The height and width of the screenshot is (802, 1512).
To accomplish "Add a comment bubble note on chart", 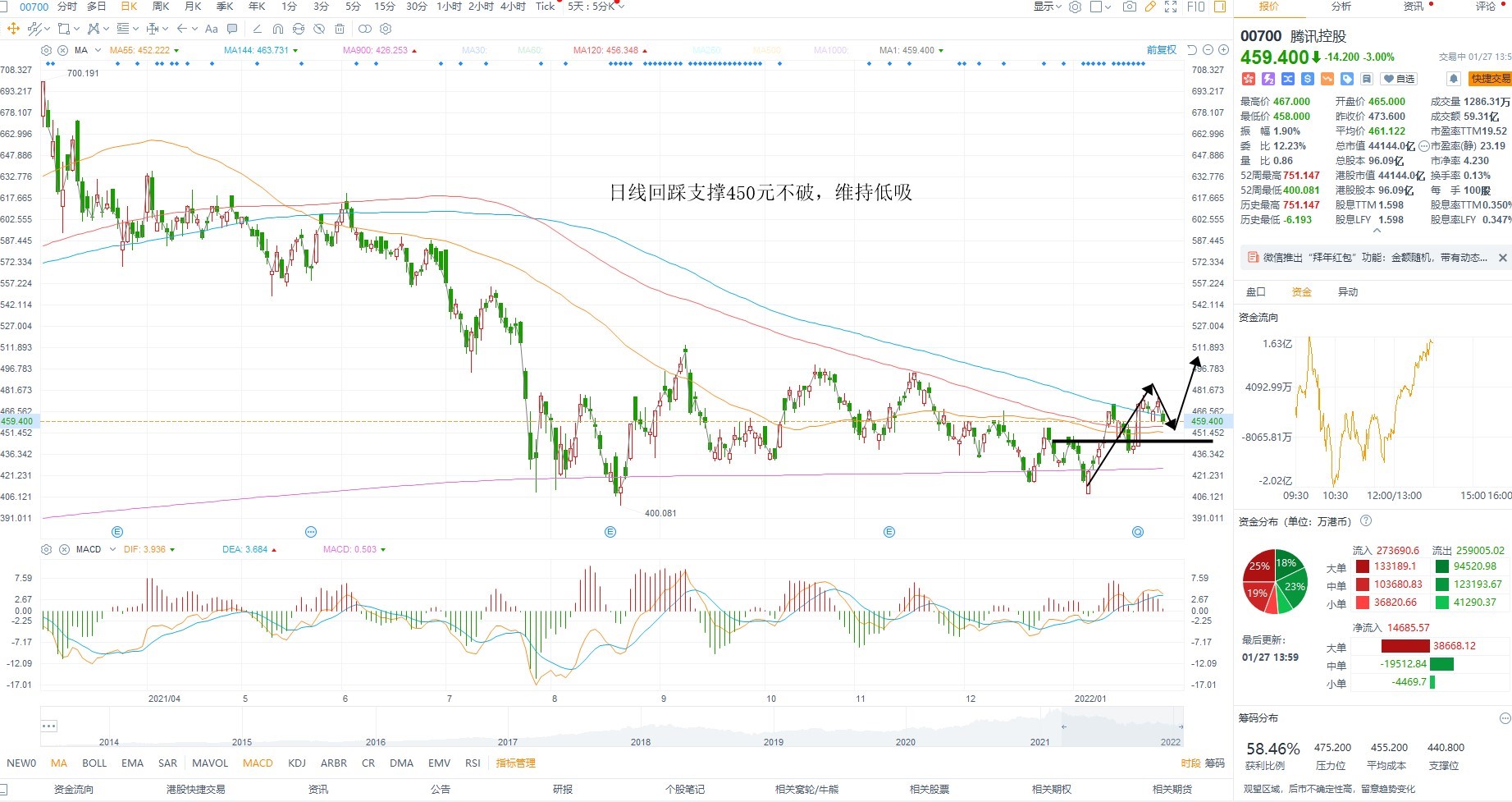I will [232, 29].
